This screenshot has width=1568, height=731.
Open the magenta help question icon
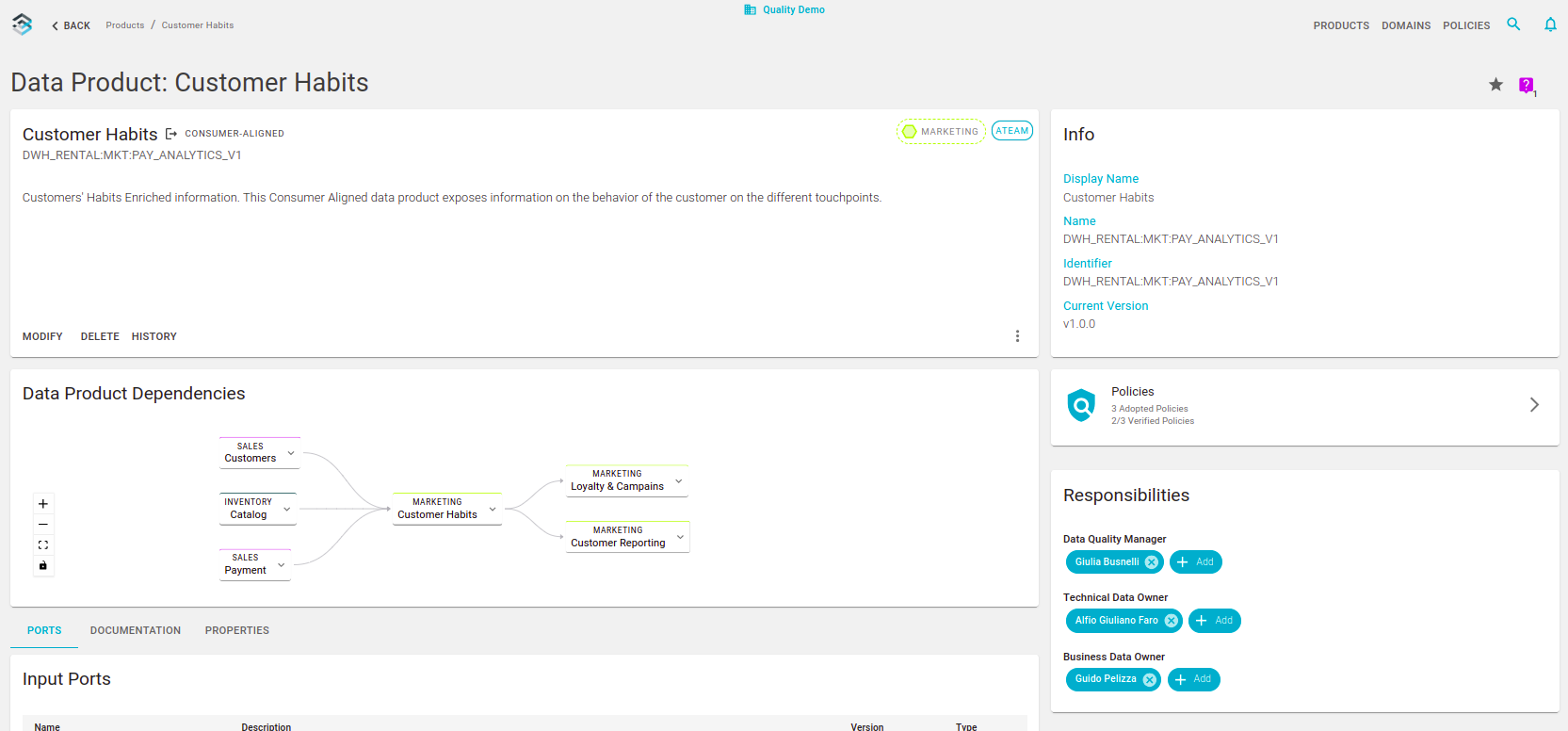coord(1527,86)
